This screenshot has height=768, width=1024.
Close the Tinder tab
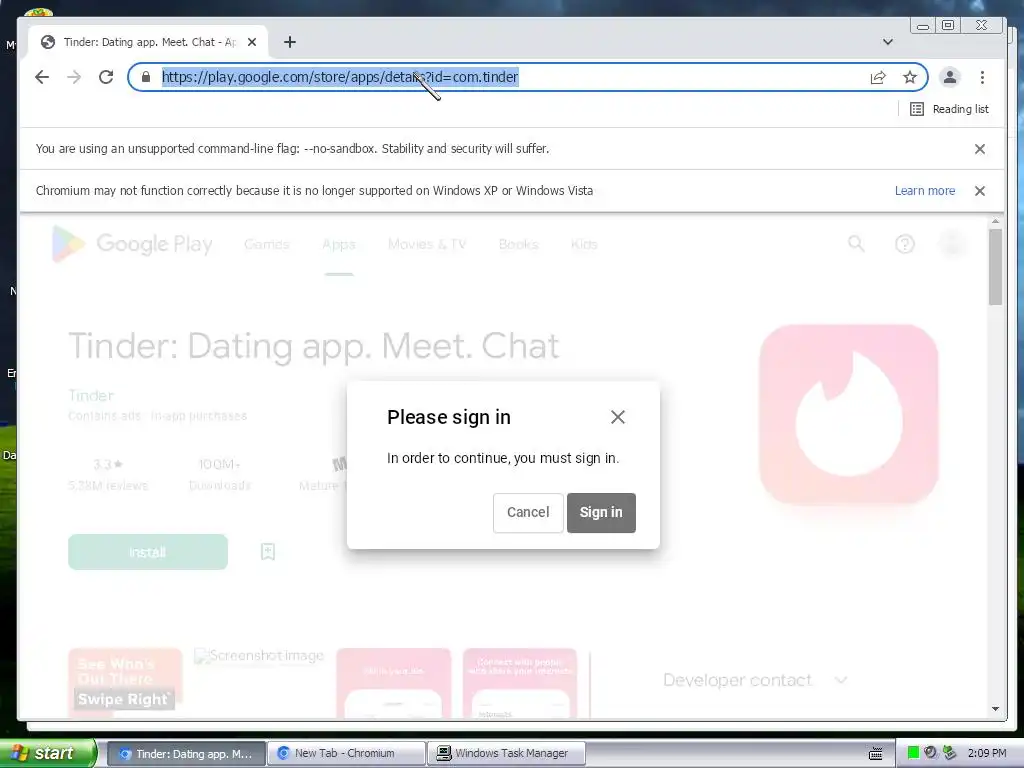click(252, 42)
